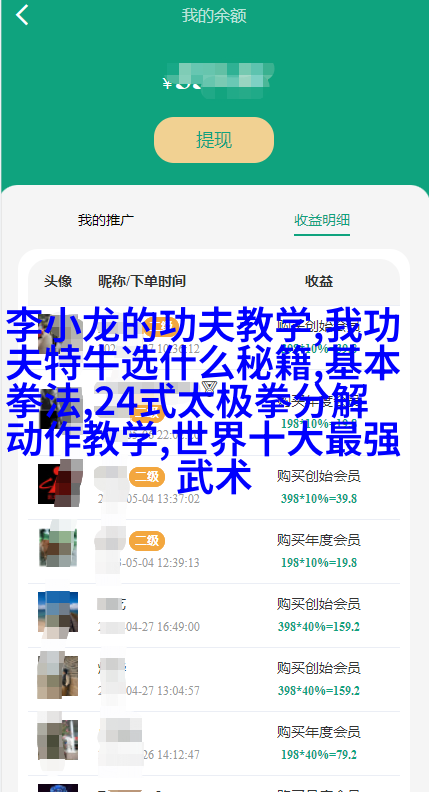The image size is (429, 792).
Task: Tap 二级 badge in the 13:37:02 row
Action: (x=147, y=477)
